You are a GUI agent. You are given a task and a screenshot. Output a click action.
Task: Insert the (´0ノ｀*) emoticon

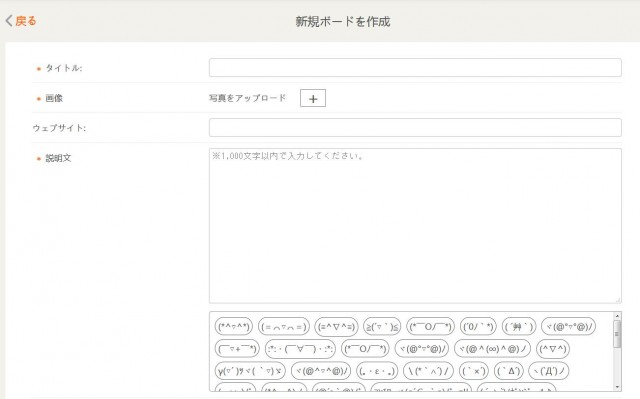pos(478,326)
